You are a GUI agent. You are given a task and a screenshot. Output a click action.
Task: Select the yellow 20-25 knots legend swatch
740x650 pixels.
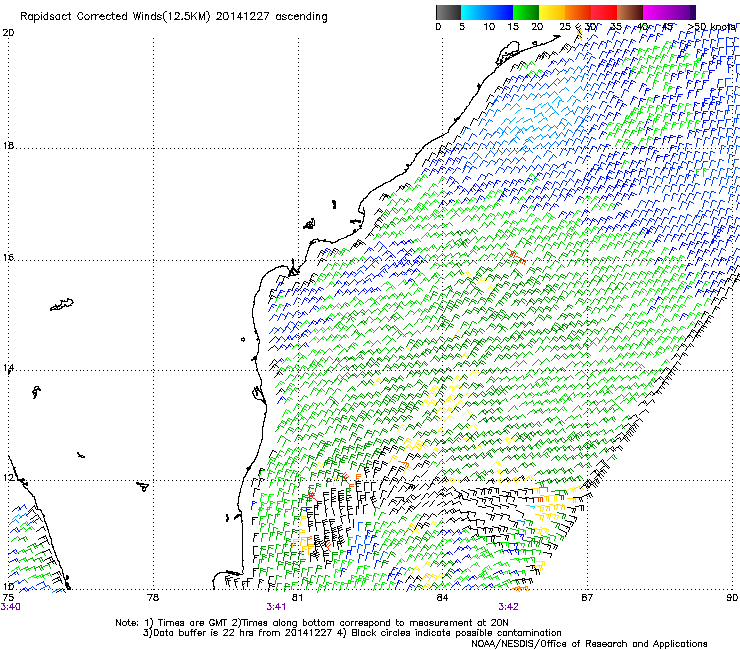click(x=552, y=12)
